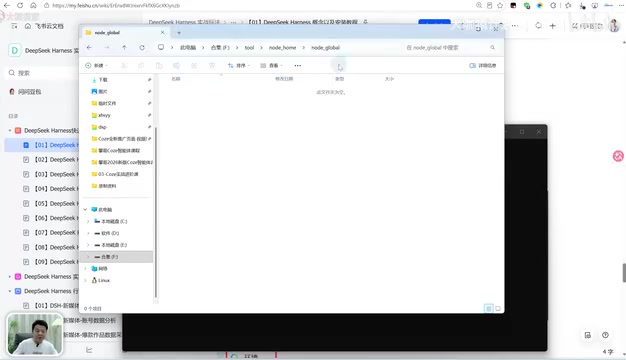Expand the Network node in navigation pane
This screenshot has height=360, width=626.
(x=85, y=269)
